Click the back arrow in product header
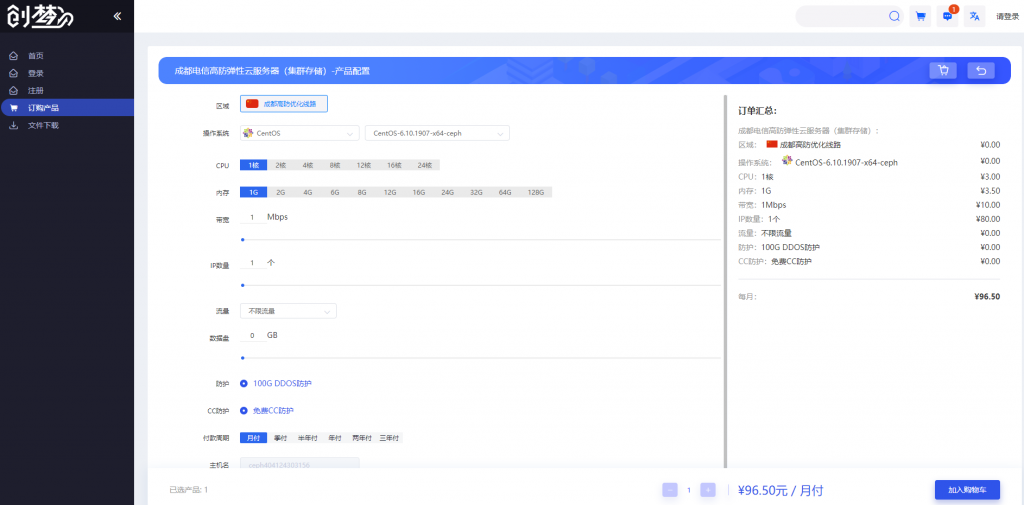Screen dimensions: 1024x505 [x=981, y=70]
